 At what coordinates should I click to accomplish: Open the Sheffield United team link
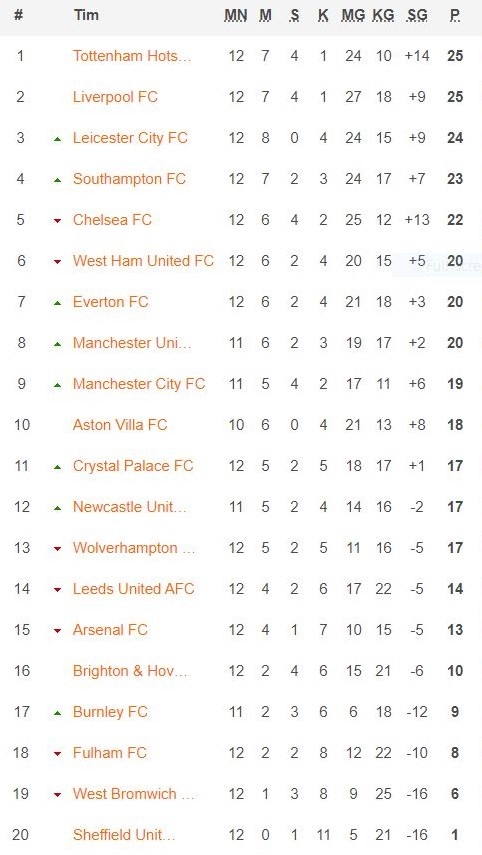(124, 835)
